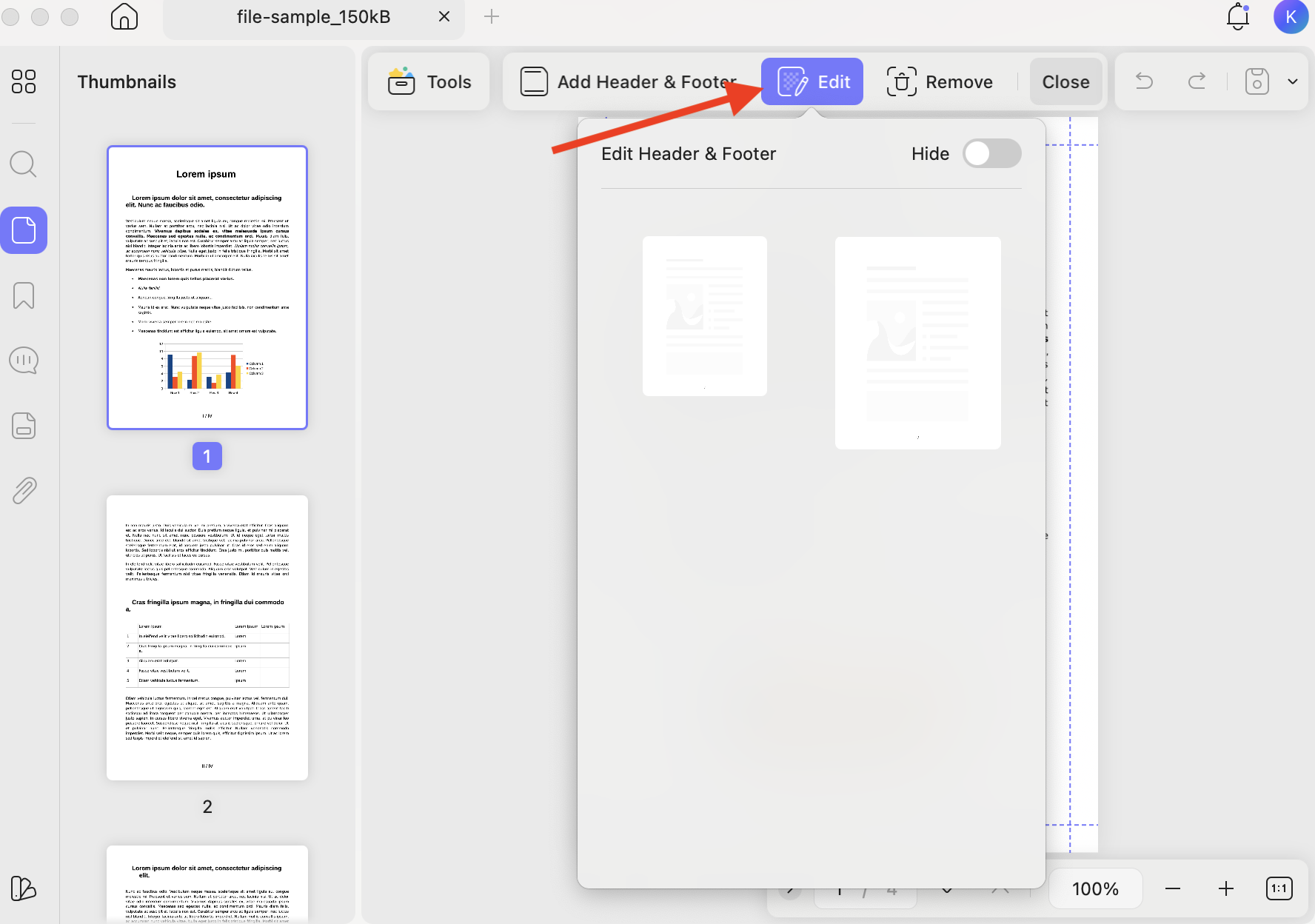
Task: Open the thumbnails grid view in sidebar
Action: [x=23, y=81]
